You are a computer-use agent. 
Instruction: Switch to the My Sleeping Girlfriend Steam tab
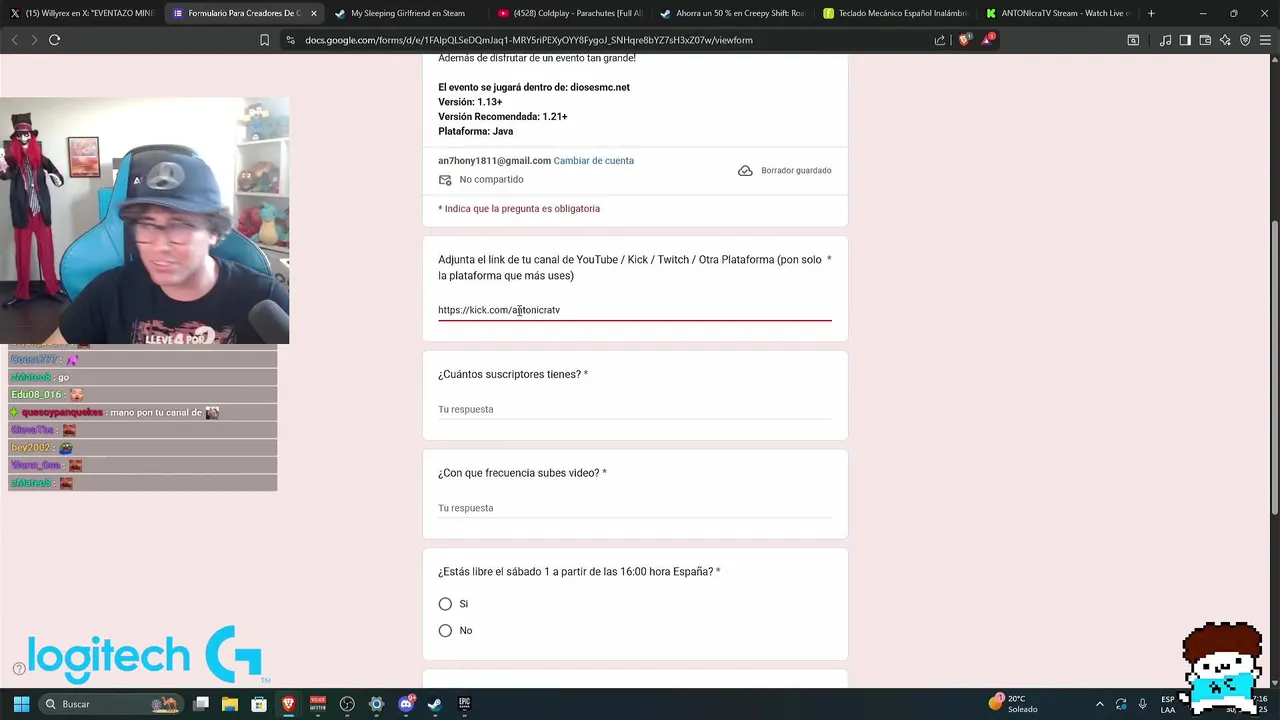[x=407, y=13]
